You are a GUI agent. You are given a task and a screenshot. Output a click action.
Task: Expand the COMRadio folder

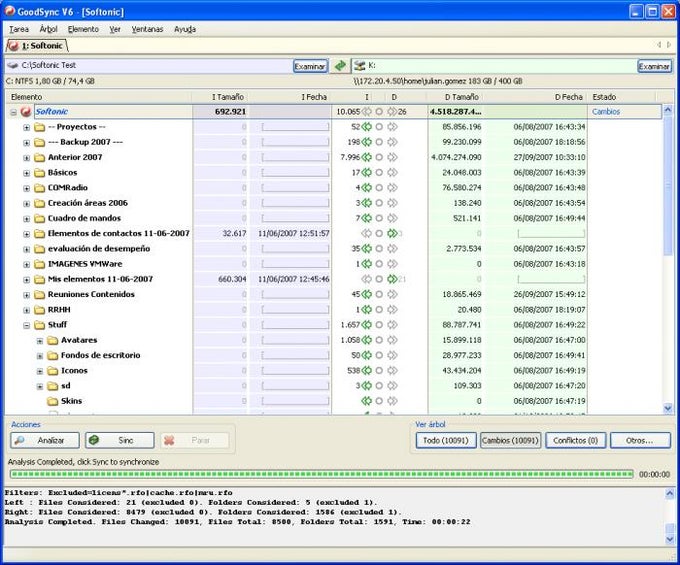point(26,189)
